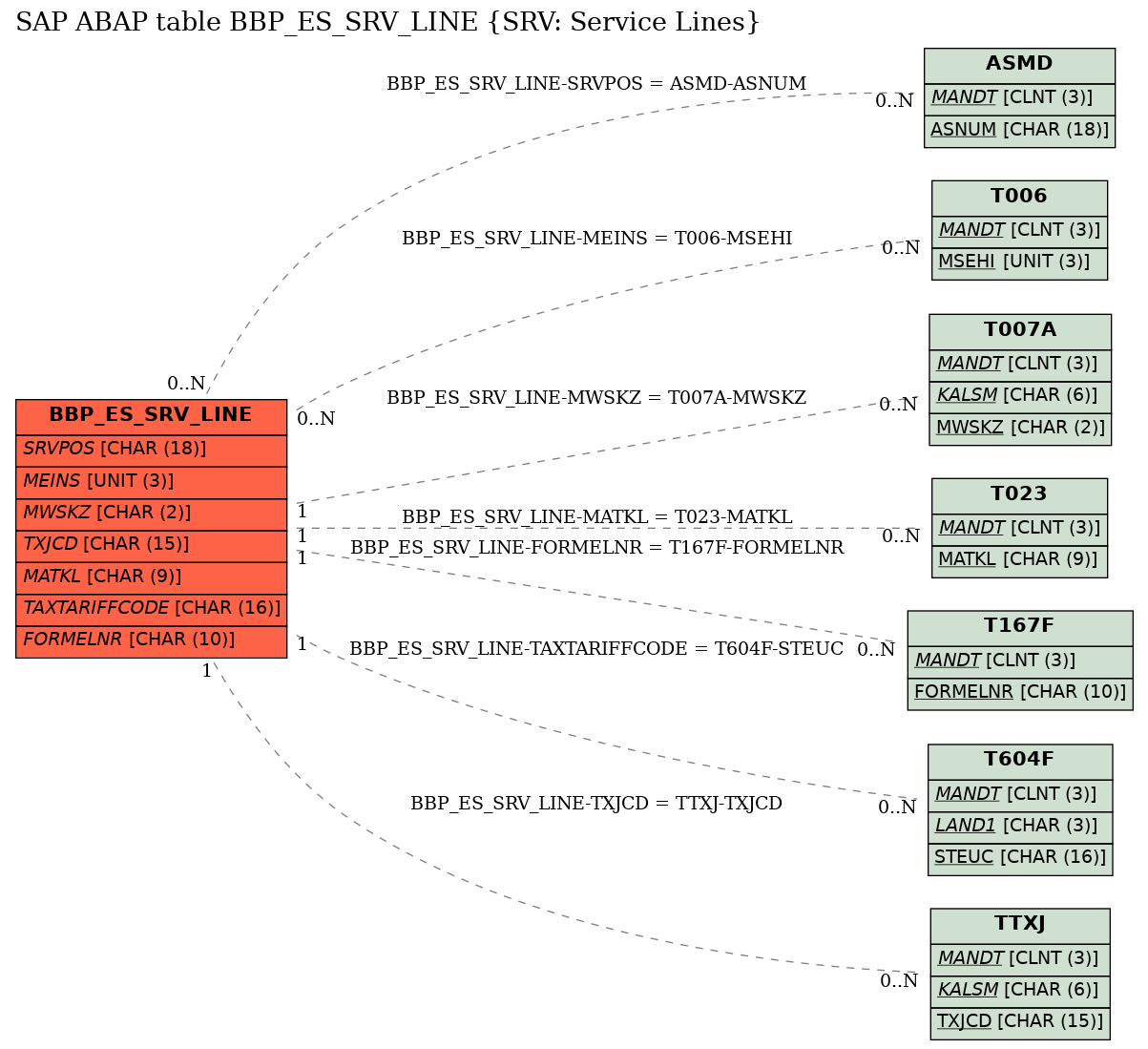Click MANDT field in T604F table
Viewport: 1148px width, 1049px height.
[1020, 795]
